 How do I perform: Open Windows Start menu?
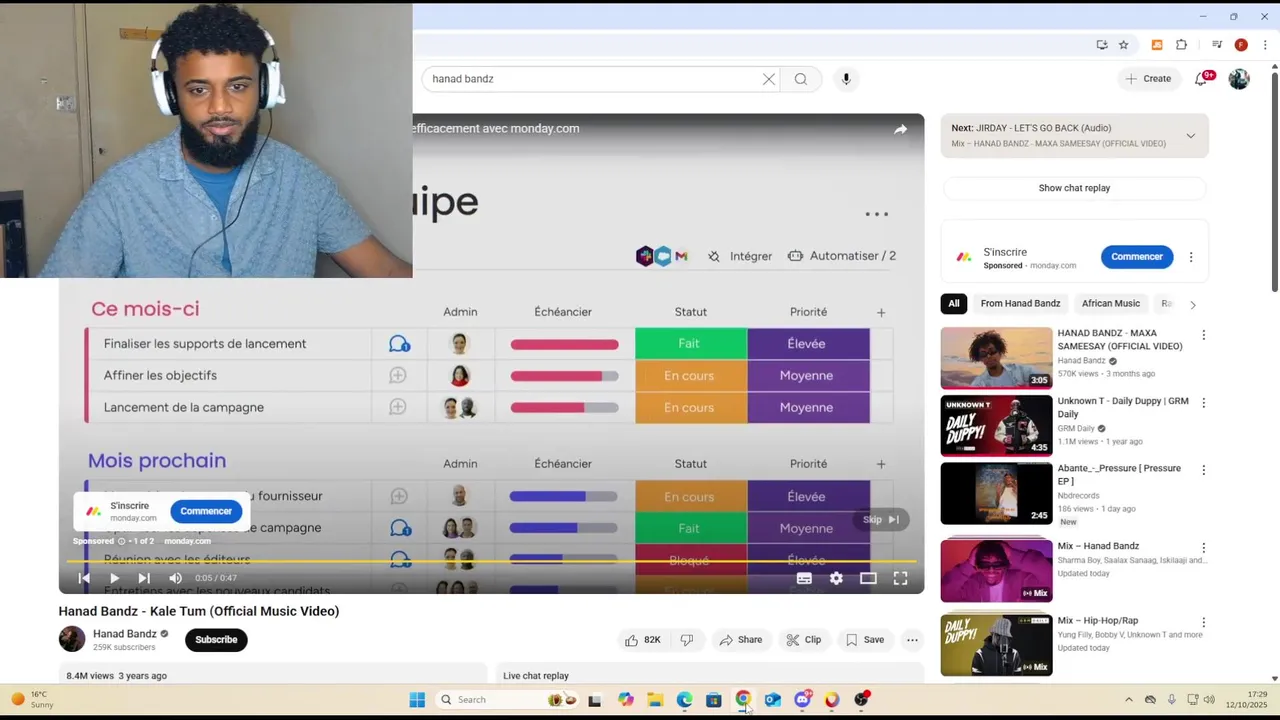pyautogui.click(x=417, y=700)
